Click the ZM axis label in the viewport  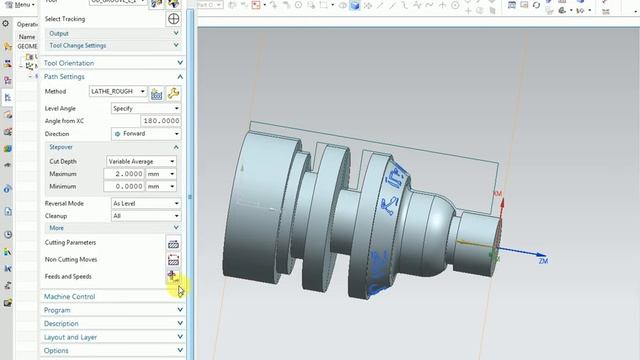(x=543, y=261)
